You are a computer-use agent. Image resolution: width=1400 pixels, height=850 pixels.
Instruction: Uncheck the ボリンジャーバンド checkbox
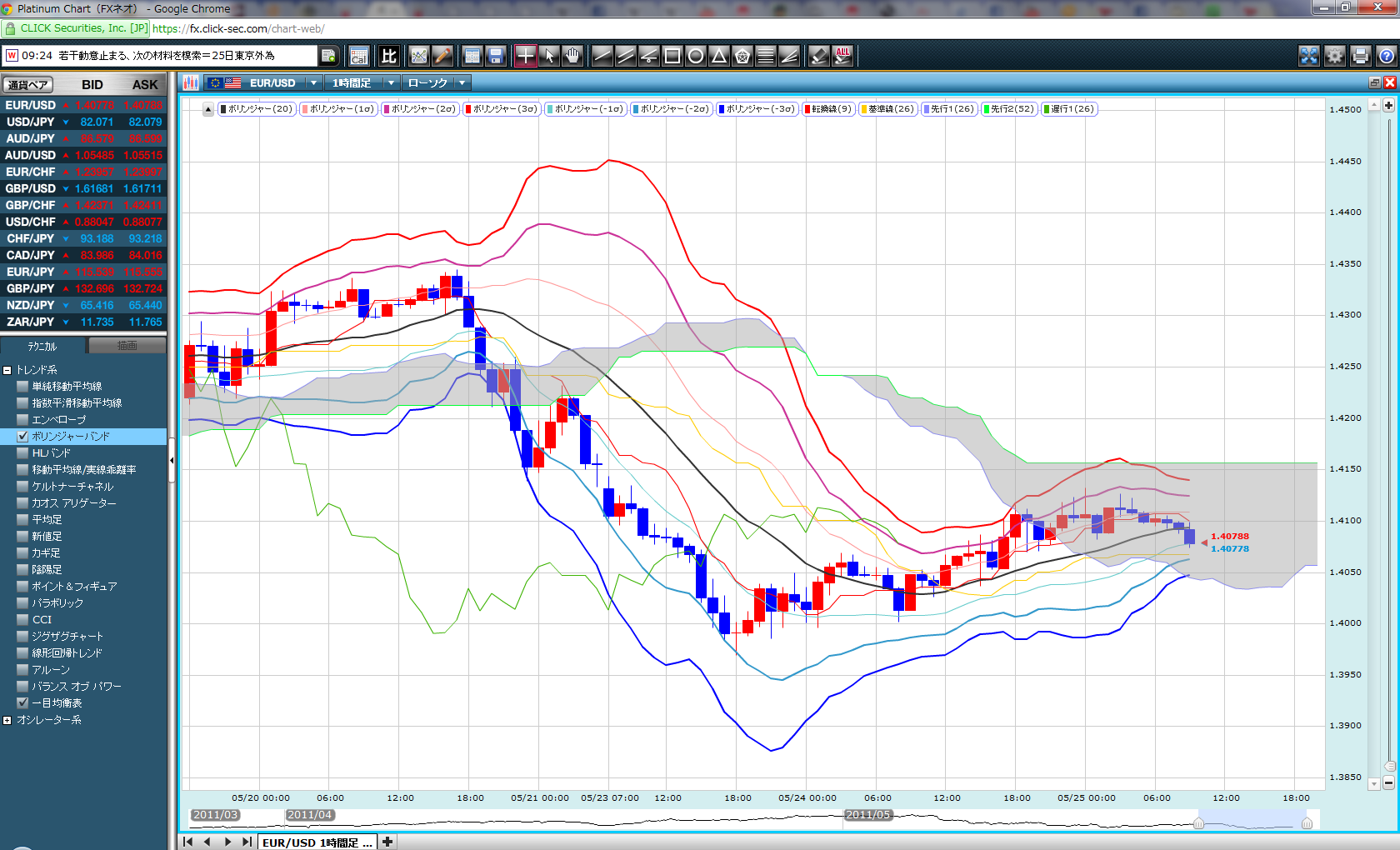coord(23,437)
